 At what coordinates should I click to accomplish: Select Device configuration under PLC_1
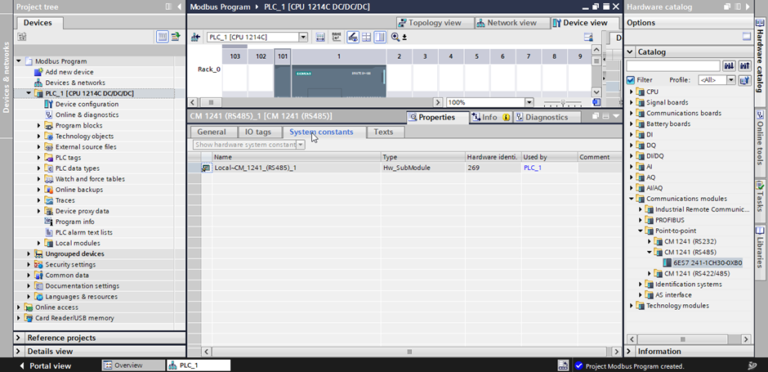click(87, 104)
